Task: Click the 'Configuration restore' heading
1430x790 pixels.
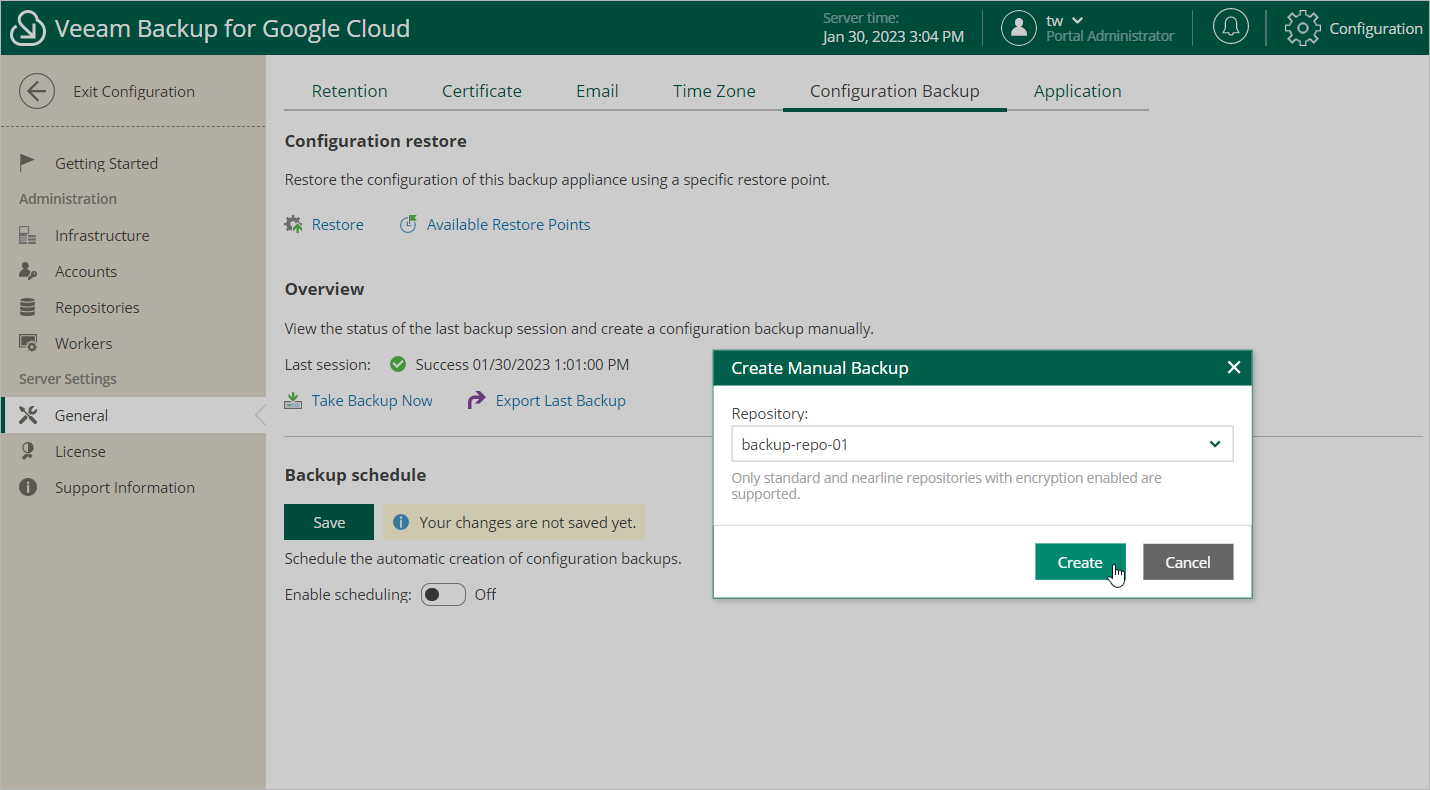Action: point(375,141)
